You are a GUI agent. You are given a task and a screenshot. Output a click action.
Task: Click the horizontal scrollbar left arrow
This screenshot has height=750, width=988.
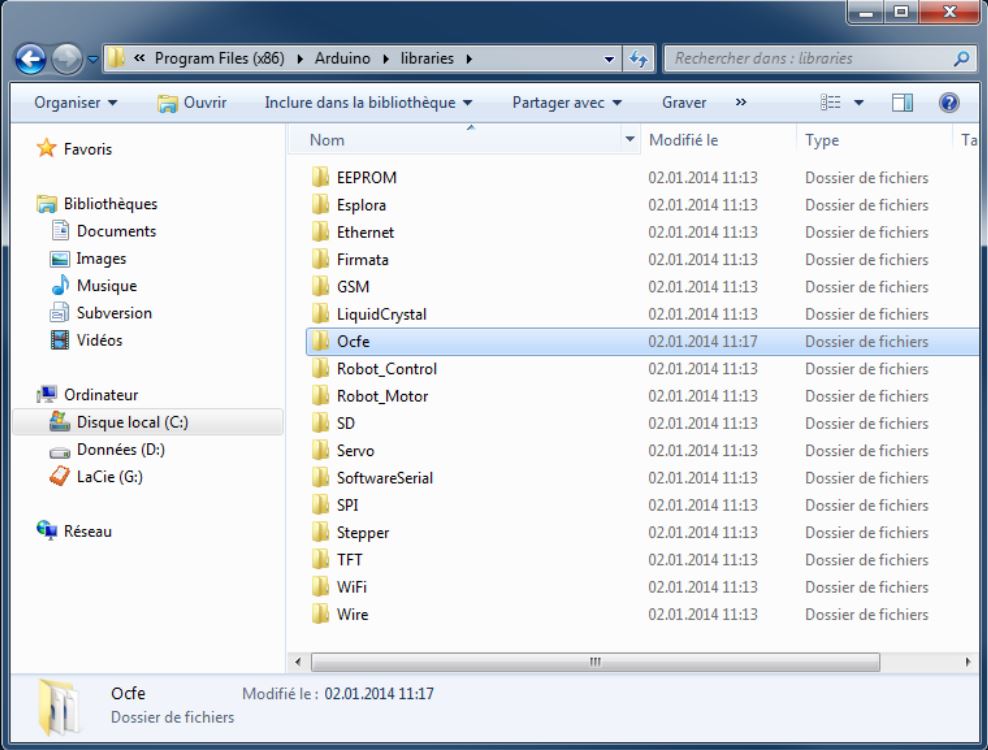coord(297,662)
